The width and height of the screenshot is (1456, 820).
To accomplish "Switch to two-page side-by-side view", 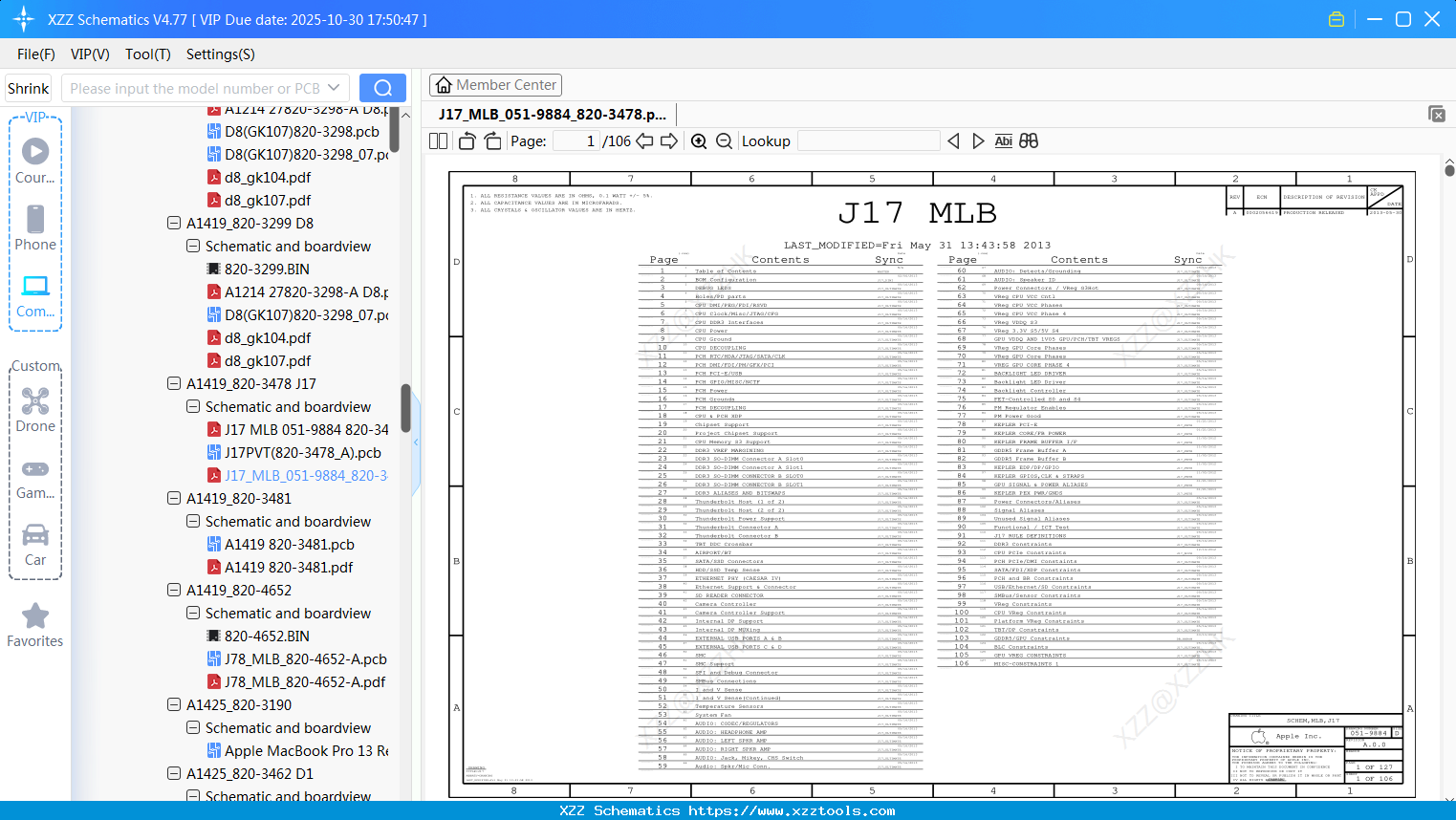I will coord(439,141).
